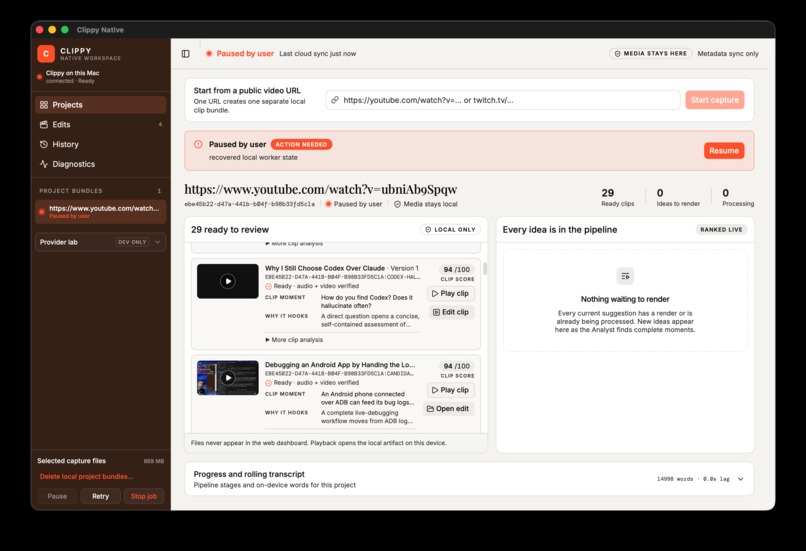
Task: Open Projects in the sidebar
Action: (100, 105)
